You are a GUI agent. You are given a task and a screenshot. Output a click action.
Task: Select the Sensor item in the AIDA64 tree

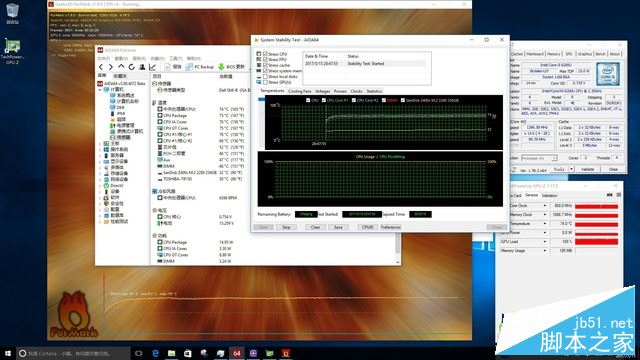121,138
